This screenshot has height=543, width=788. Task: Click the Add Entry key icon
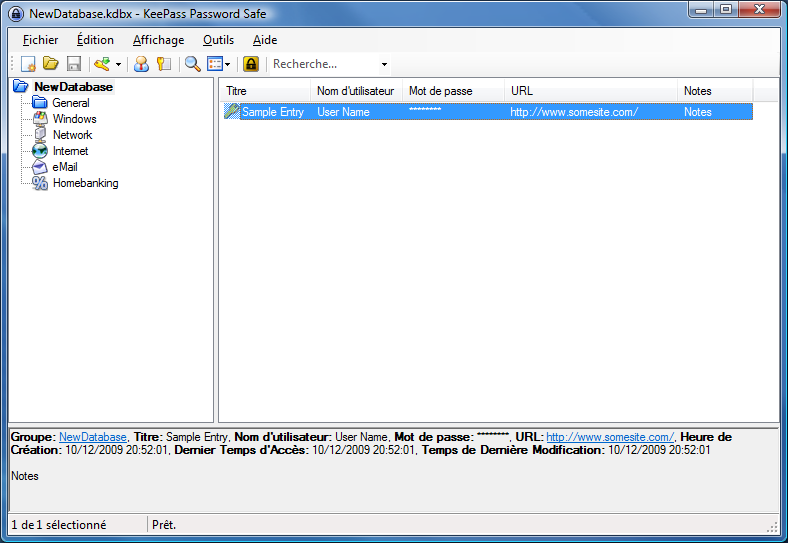tap(102, 64)
